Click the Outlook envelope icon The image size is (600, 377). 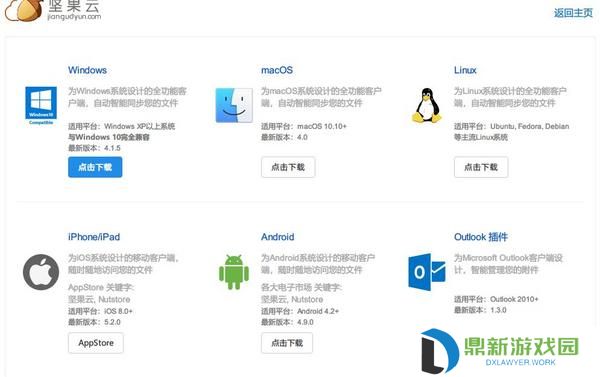(427, 272)
